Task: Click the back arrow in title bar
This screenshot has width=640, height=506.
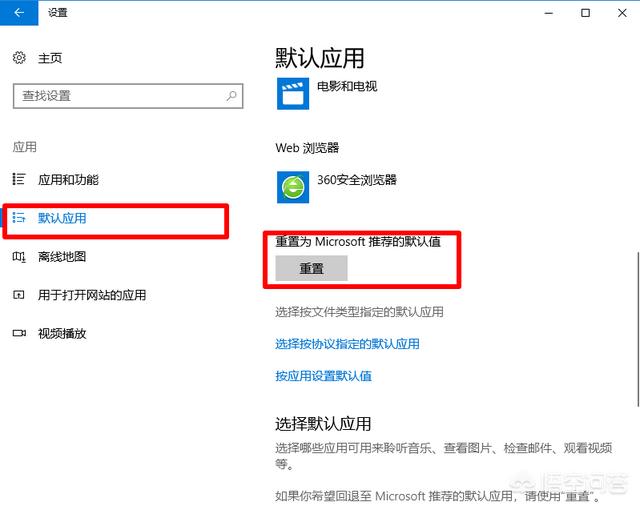Action: pyautogui.click(x=19, y=13)
